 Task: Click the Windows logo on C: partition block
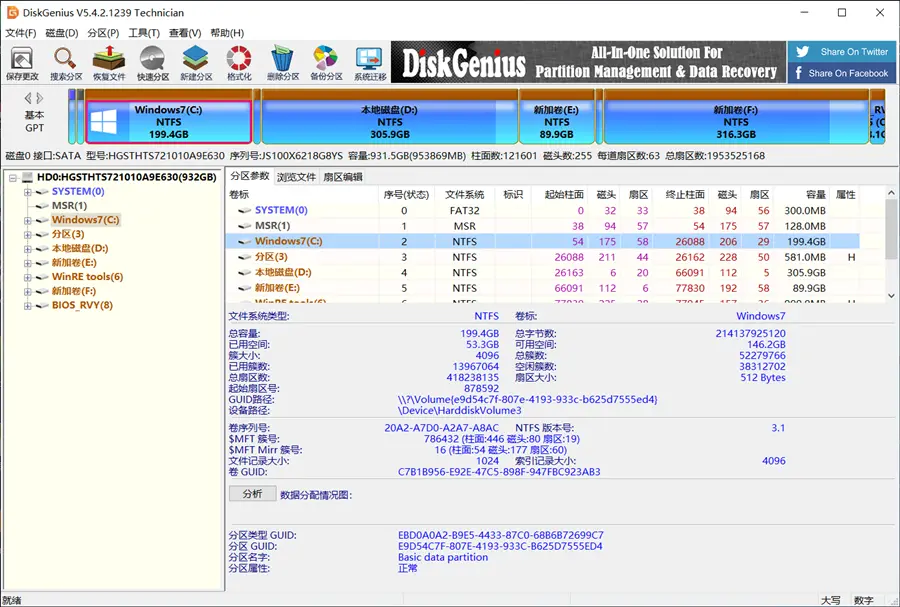pos(104,122)
